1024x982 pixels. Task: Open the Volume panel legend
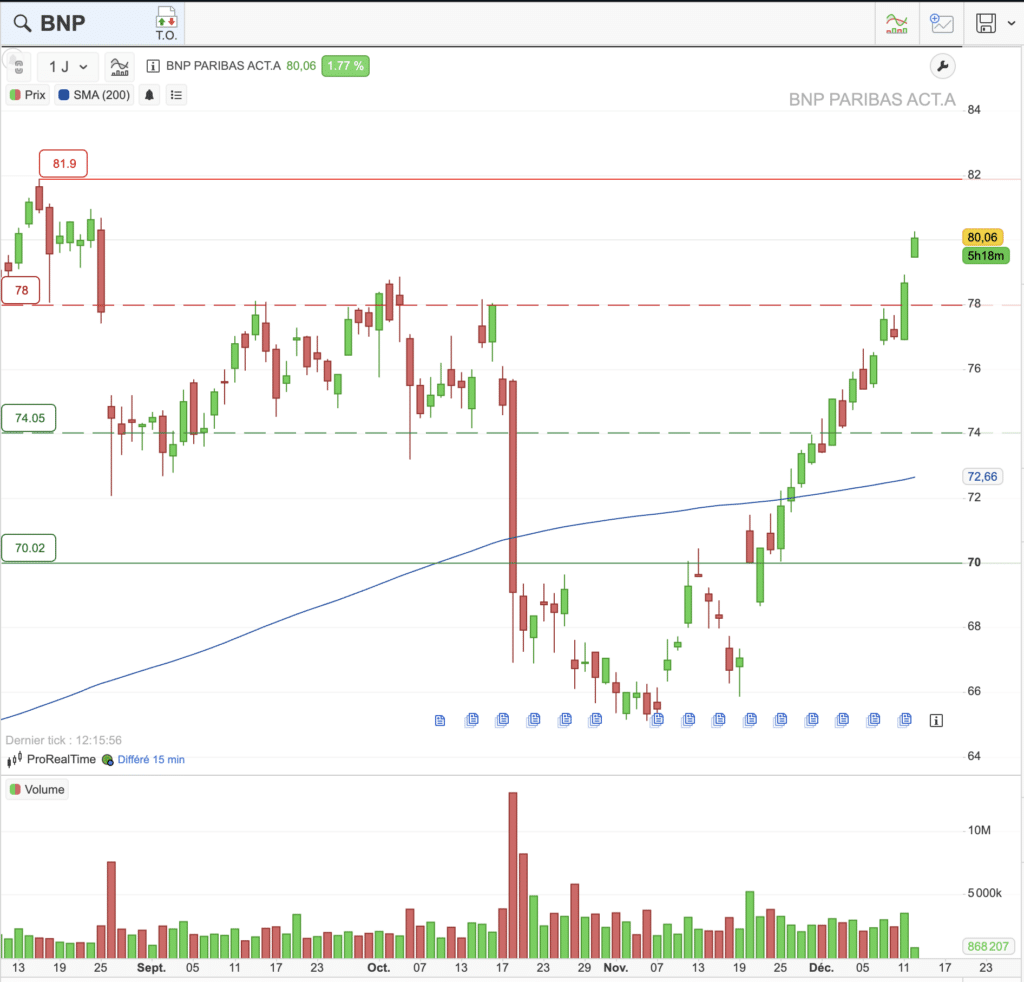pos(37,789)
